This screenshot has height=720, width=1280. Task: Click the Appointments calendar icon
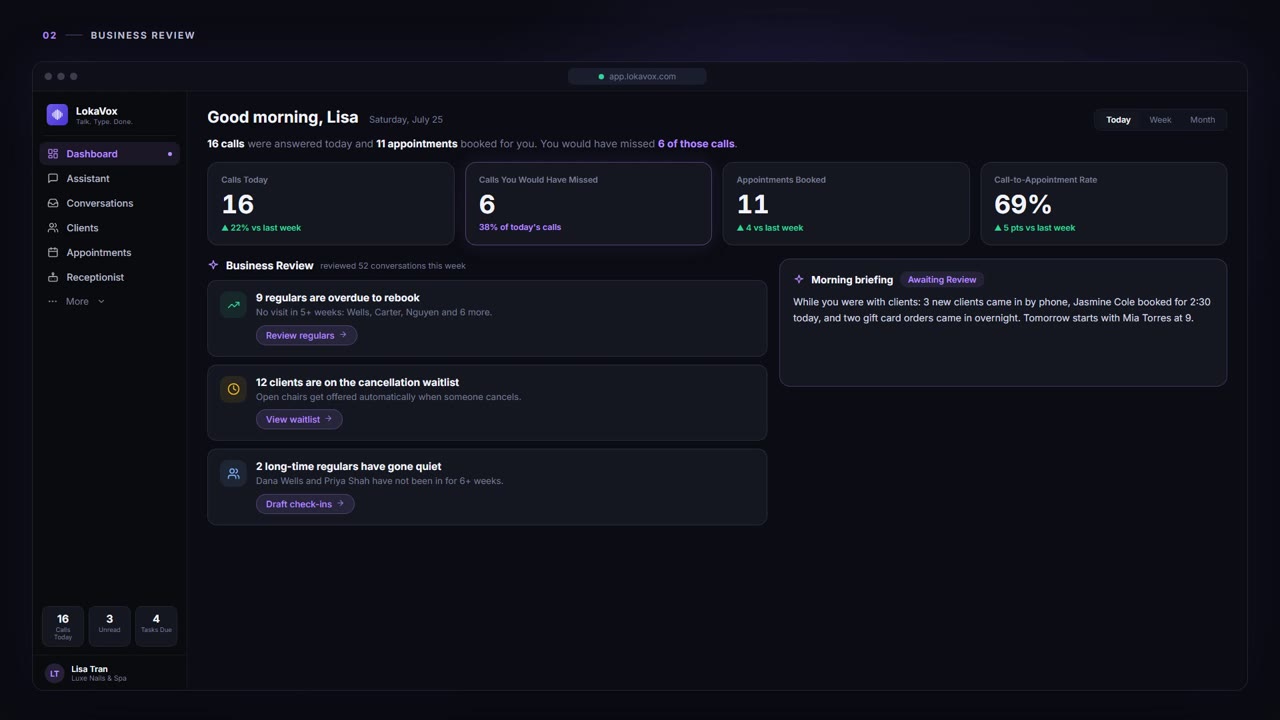coord(53,252)
